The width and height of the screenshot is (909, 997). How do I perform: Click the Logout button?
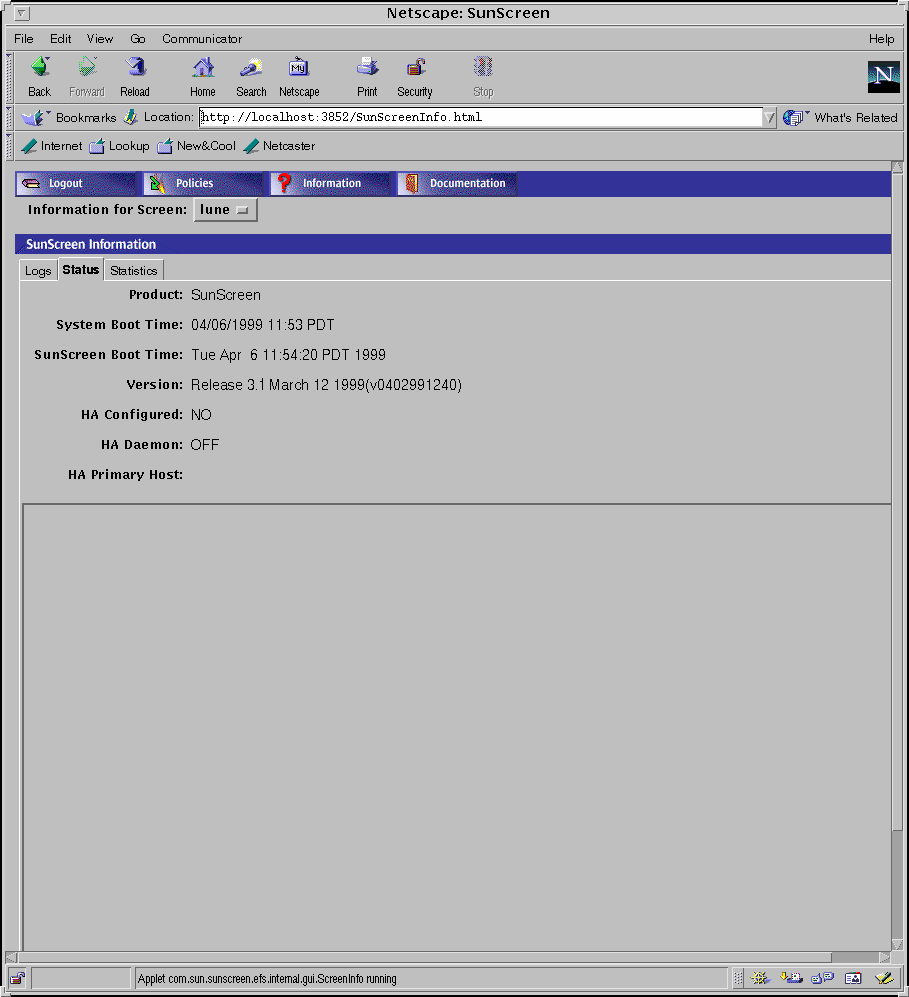76,183
